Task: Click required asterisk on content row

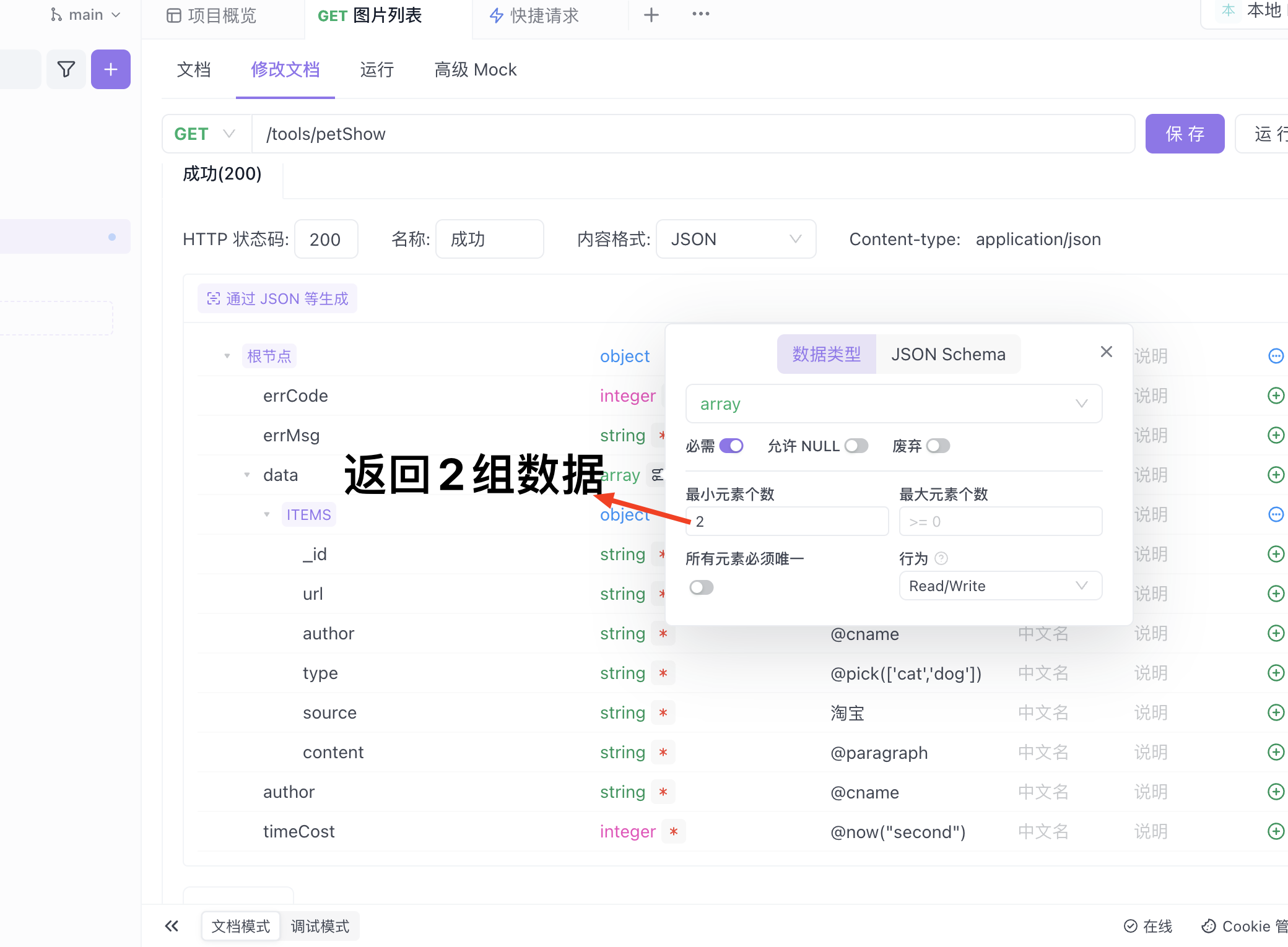Action: coord(663,752)
